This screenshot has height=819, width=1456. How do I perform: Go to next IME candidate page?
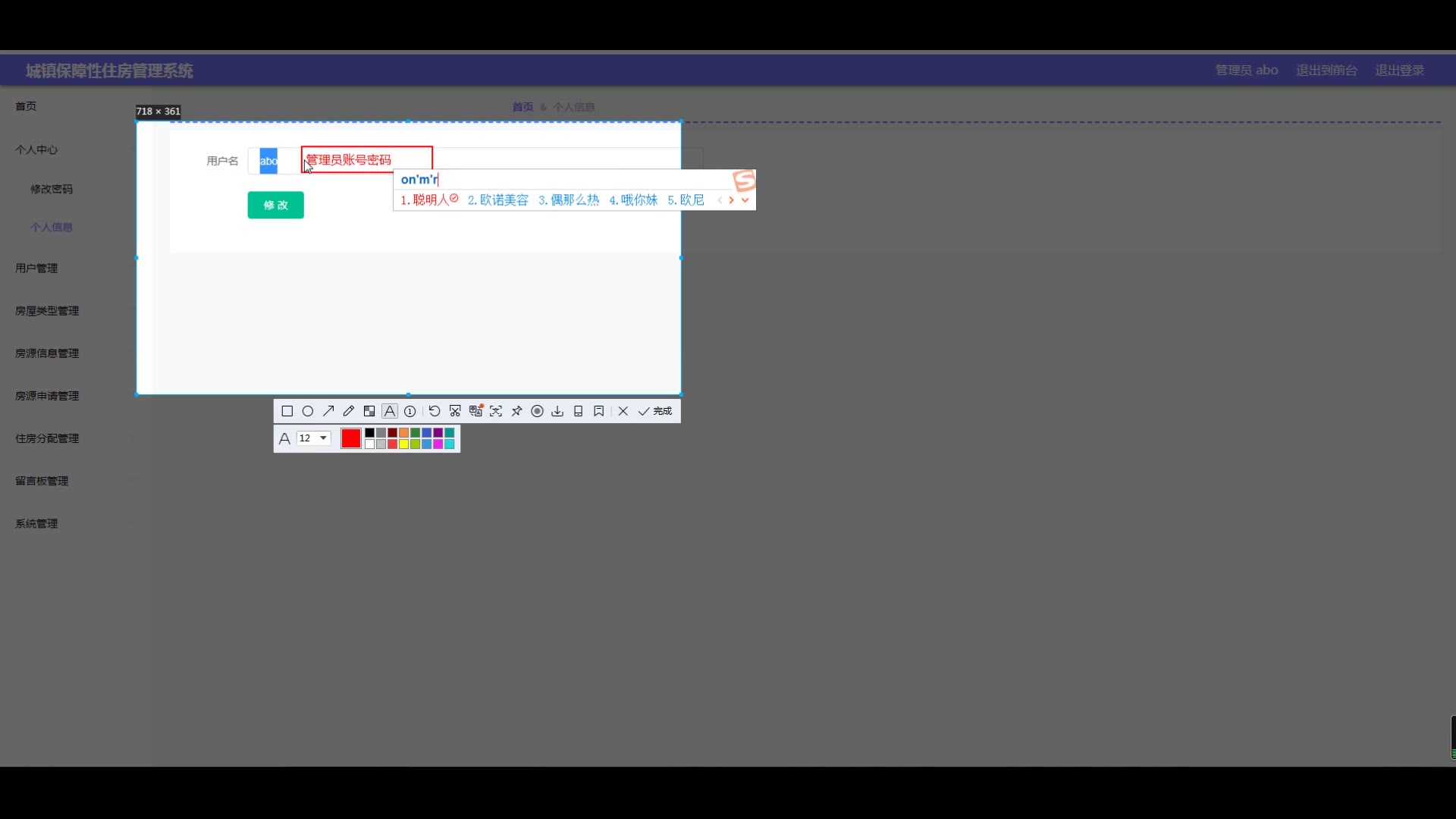point(731,200)
